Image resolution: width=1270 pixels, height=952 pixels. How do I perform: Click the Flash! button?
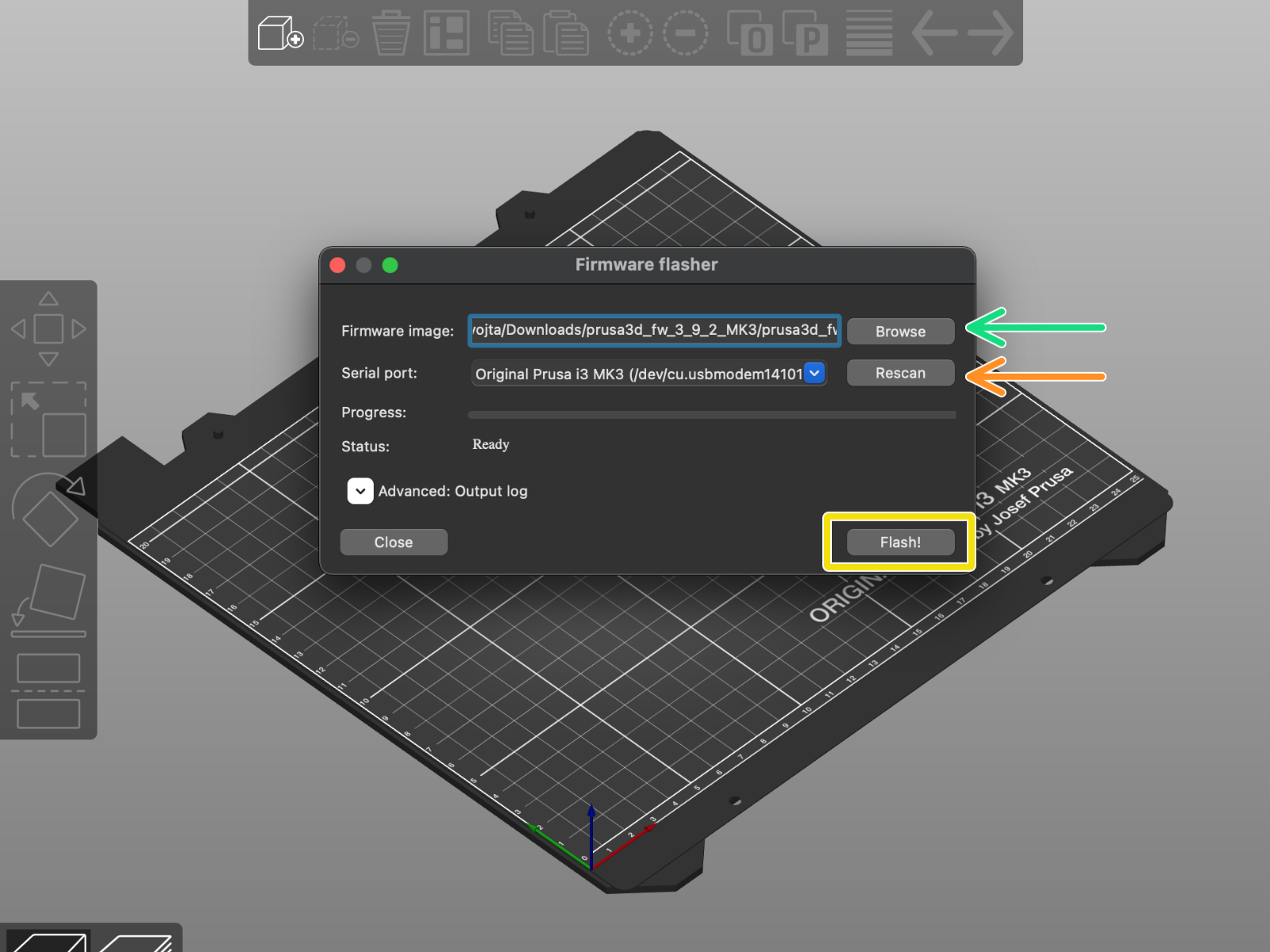901,543
